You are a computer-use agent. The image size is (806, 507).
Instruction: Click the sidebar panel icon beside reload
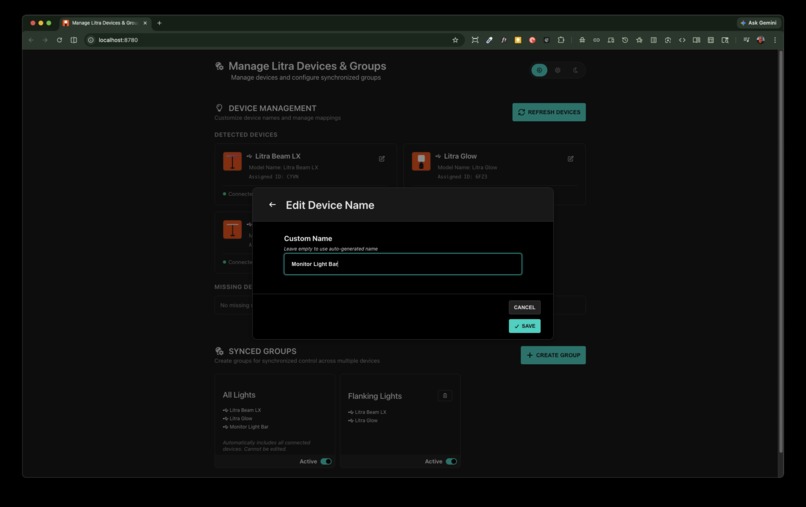tap(74, 40)
